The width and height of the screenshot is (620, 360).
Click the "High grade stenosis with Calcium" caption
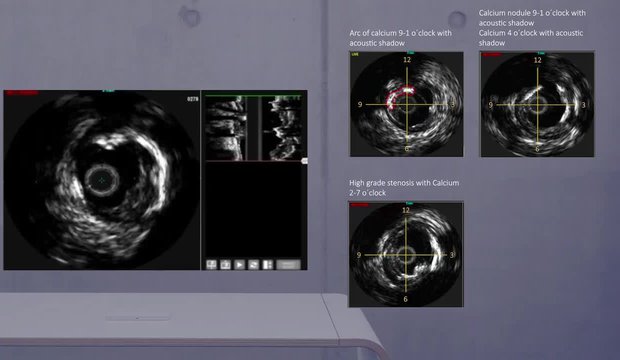coord(404,183)
